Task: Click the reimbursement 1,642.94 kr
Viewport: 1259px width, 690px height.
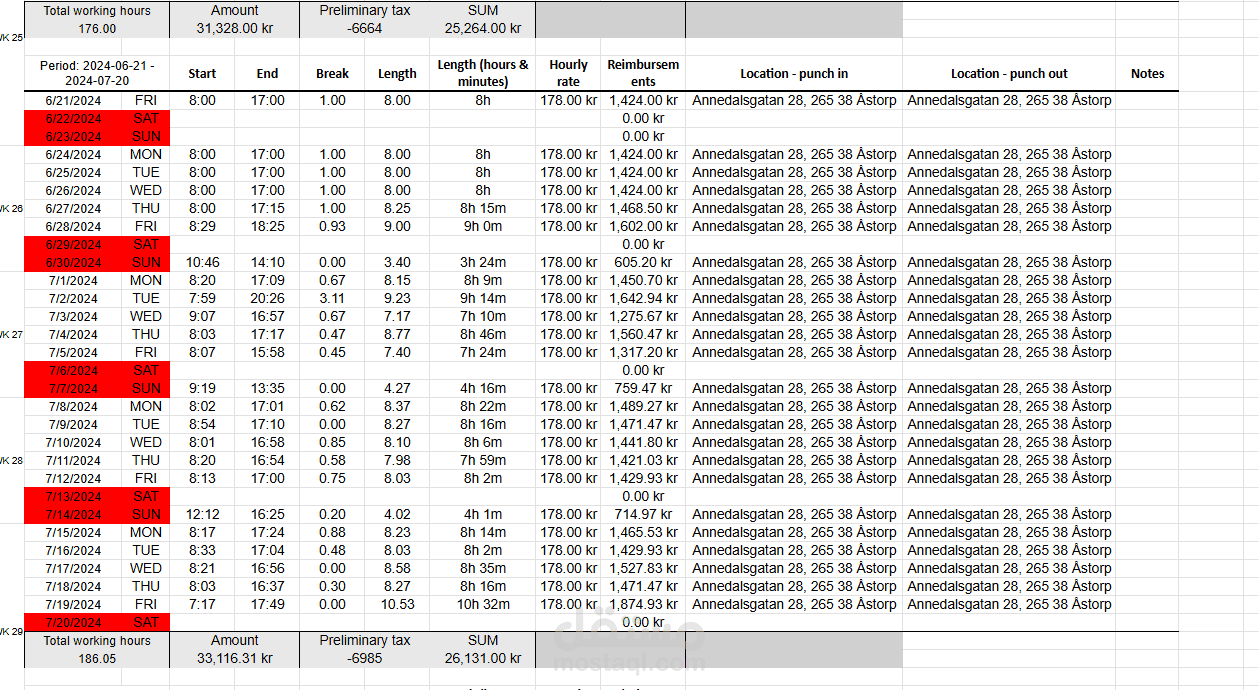Action: tap(643, 298)
